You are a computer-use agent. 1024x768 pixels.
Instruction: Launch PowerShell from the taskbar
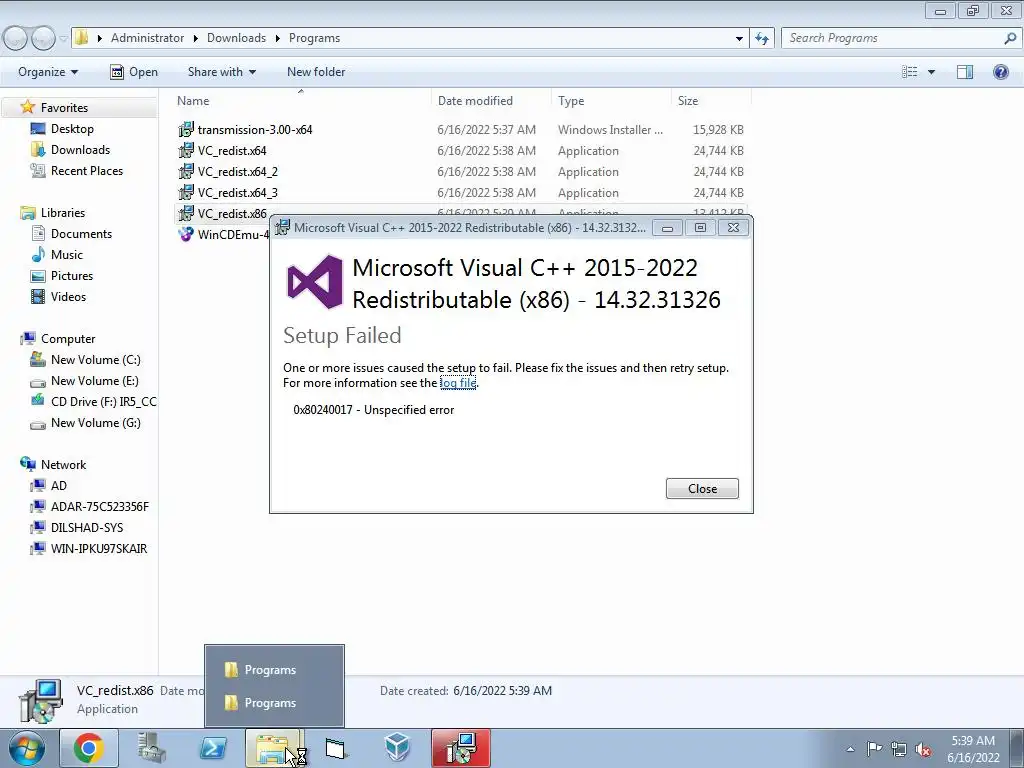pos(213,748)
